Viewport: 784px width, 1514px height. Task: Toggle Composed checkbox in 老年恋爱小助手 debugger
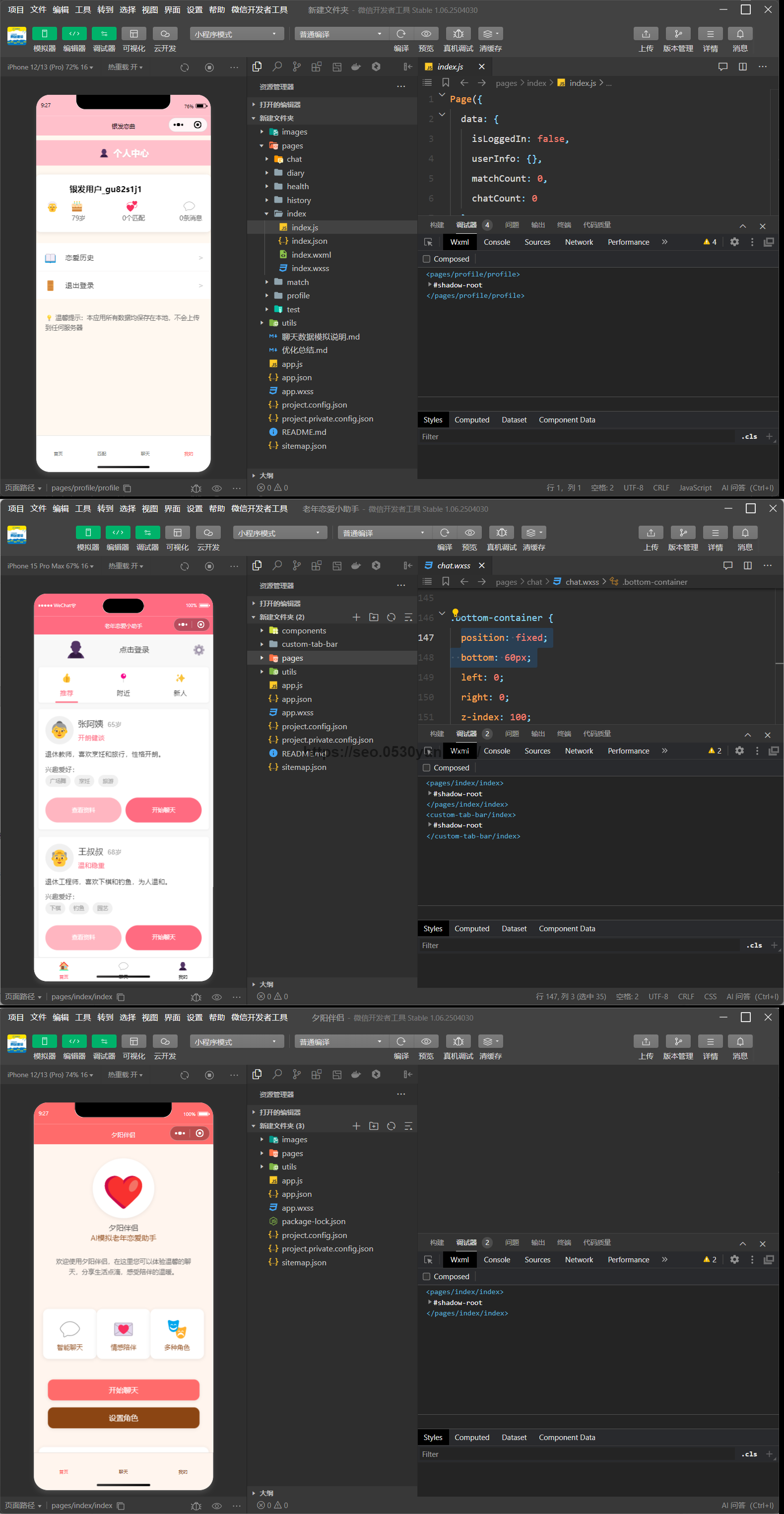point(427,768)
